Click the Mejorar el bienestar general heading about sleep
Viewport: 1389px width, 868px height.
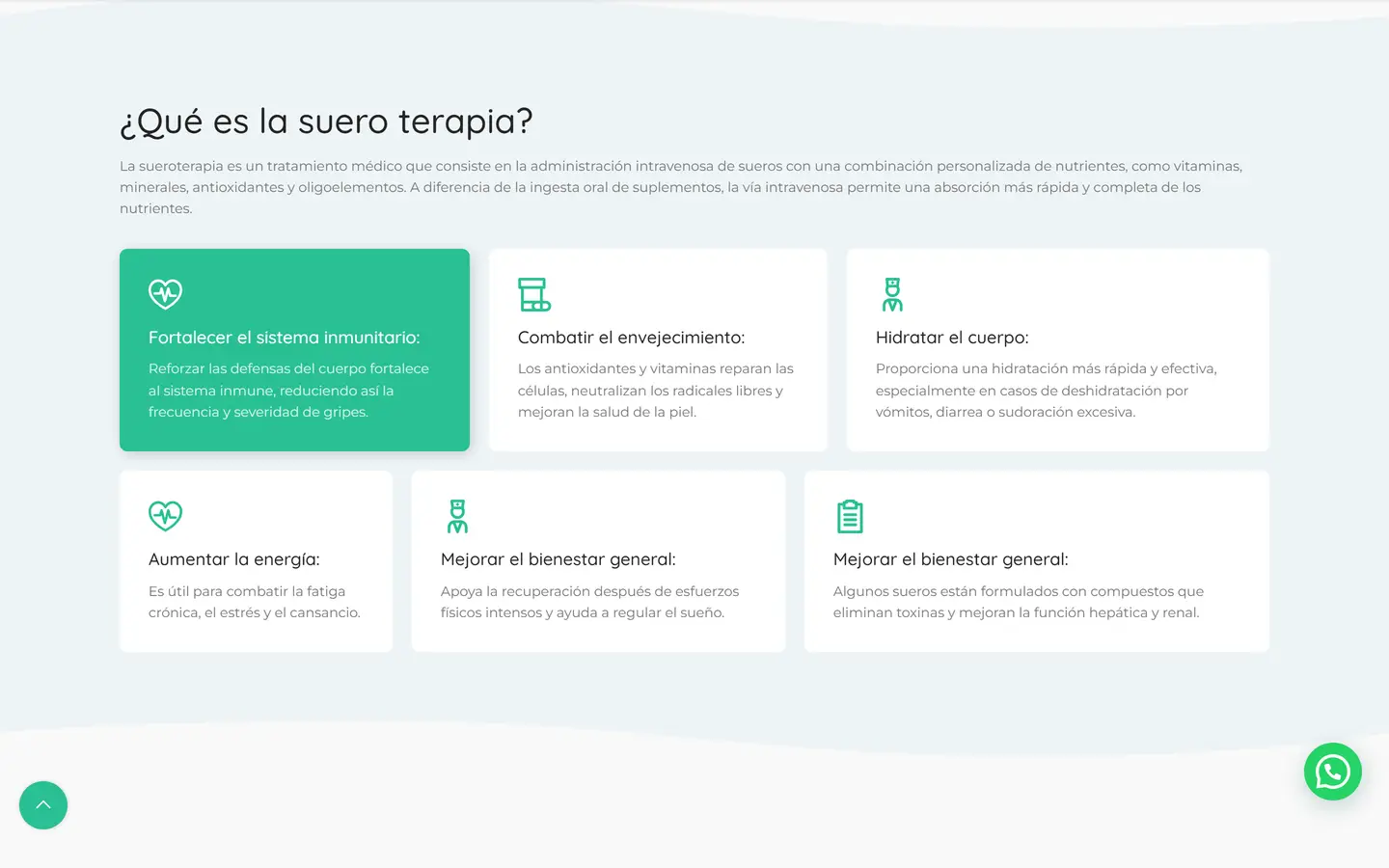(558, 559)
